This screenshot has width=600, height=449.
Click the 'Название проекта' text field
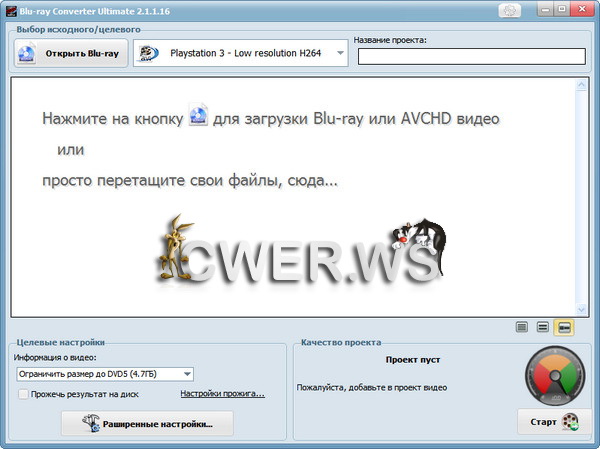click(471, 57)
